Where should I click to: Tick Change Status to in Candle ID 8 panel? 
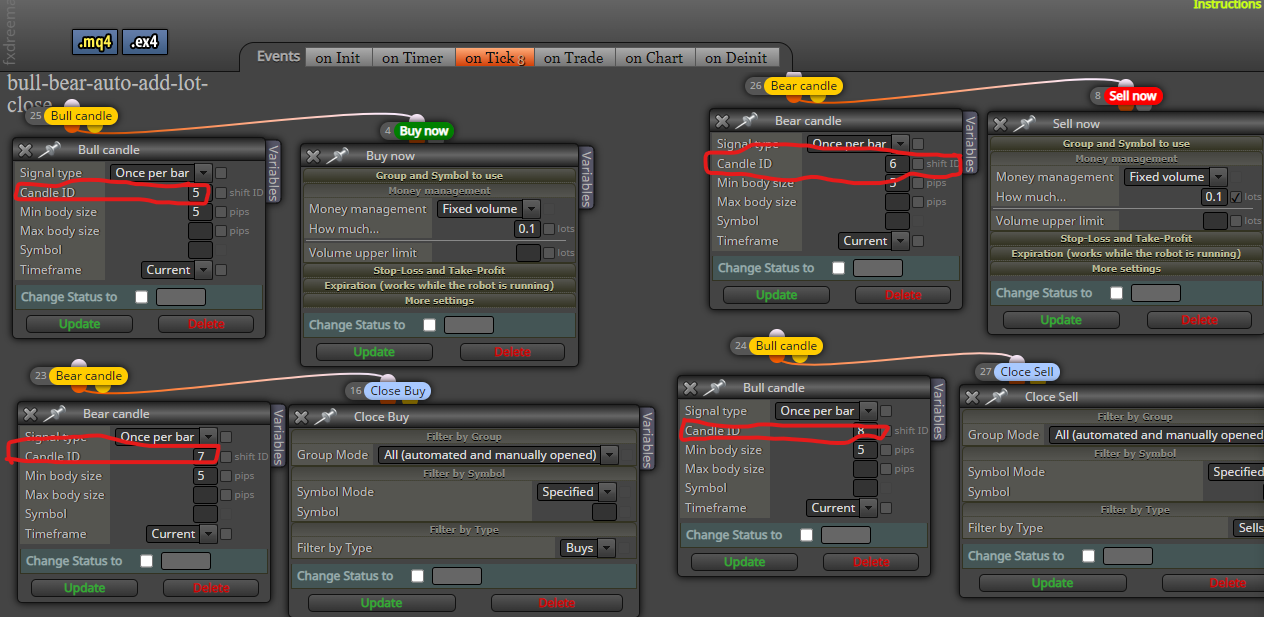coord(806,535)
